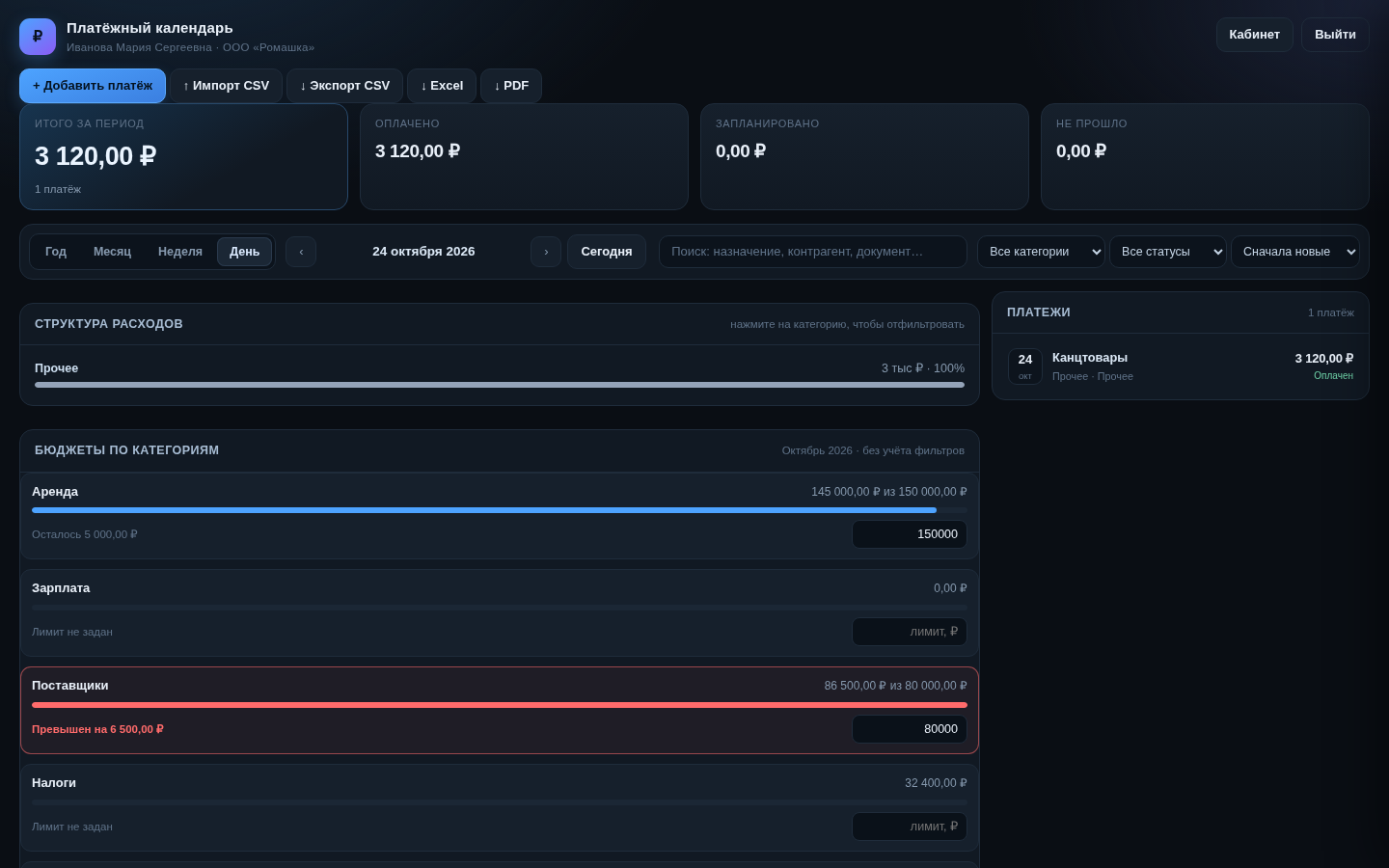1389x868 pixels.
Task: Click the 24 окт date badge
Action: 1025,366
